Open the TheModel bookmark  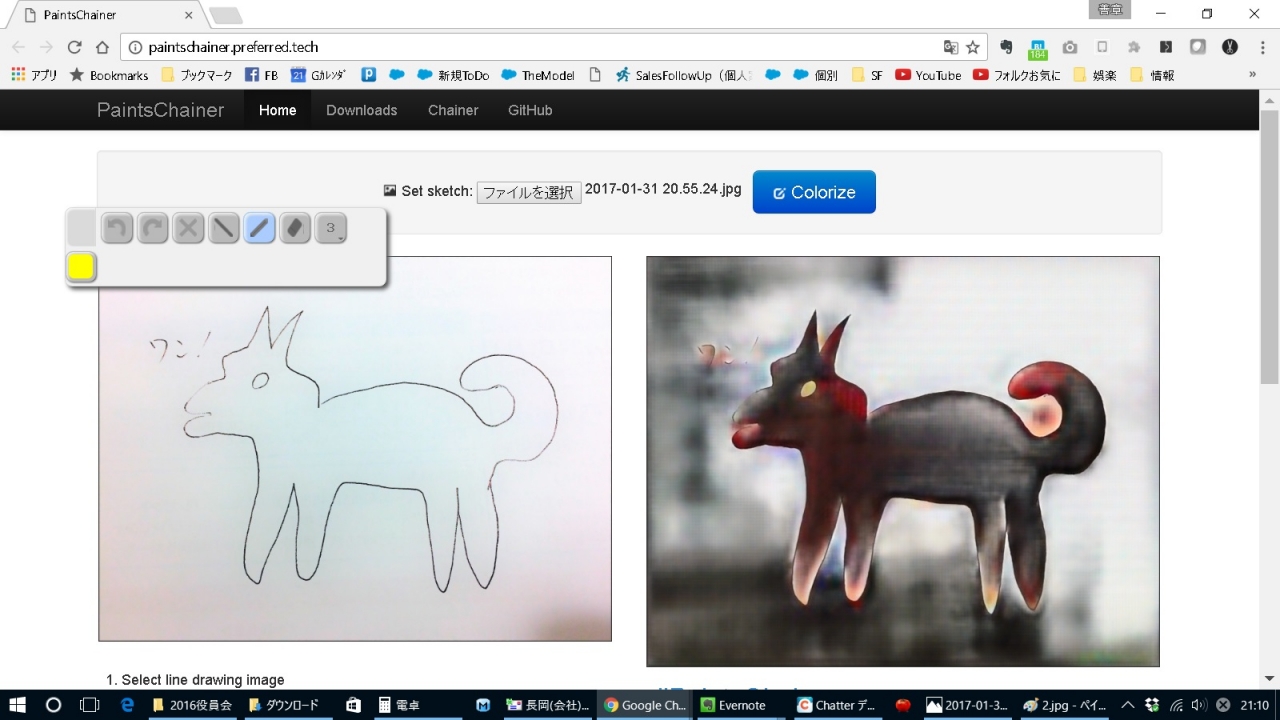coord(539,75)
